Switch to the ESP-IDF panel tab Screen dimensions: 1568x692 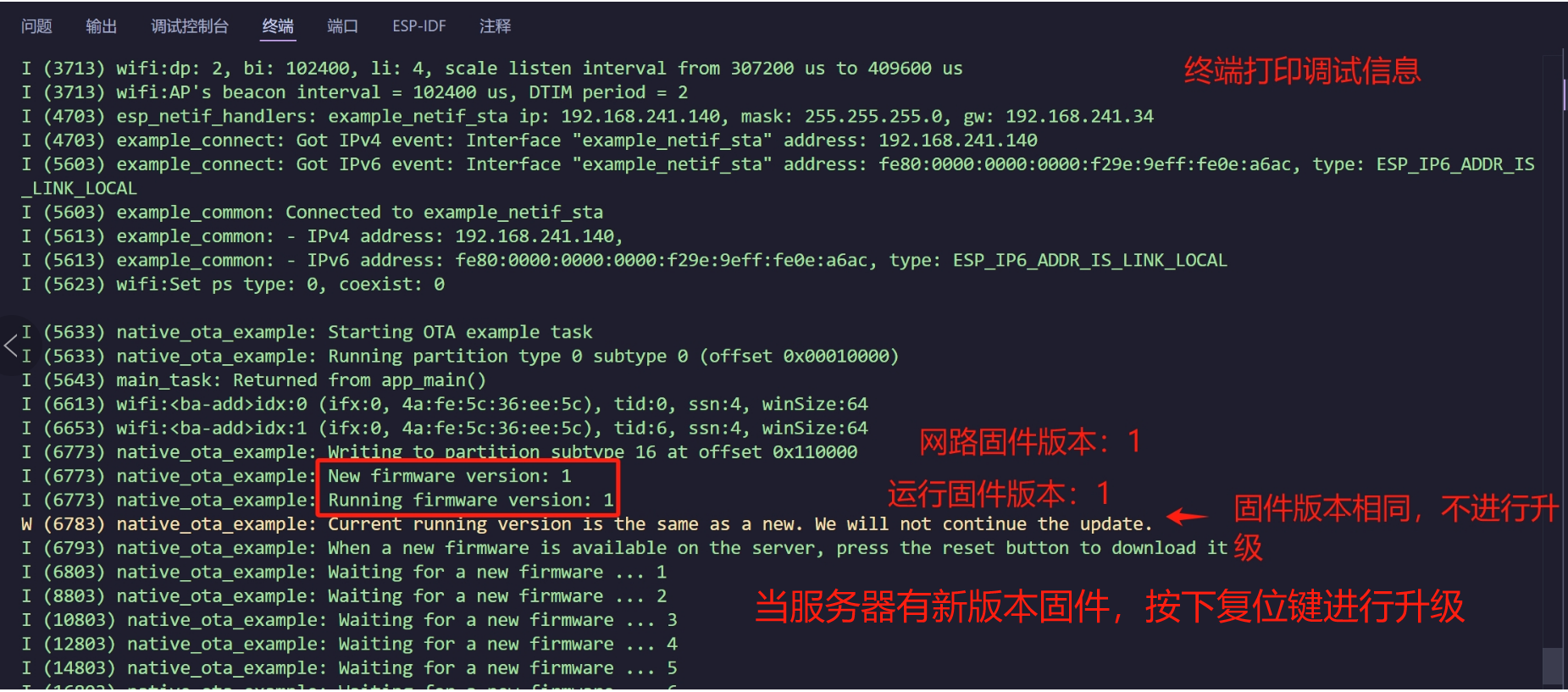418,26
